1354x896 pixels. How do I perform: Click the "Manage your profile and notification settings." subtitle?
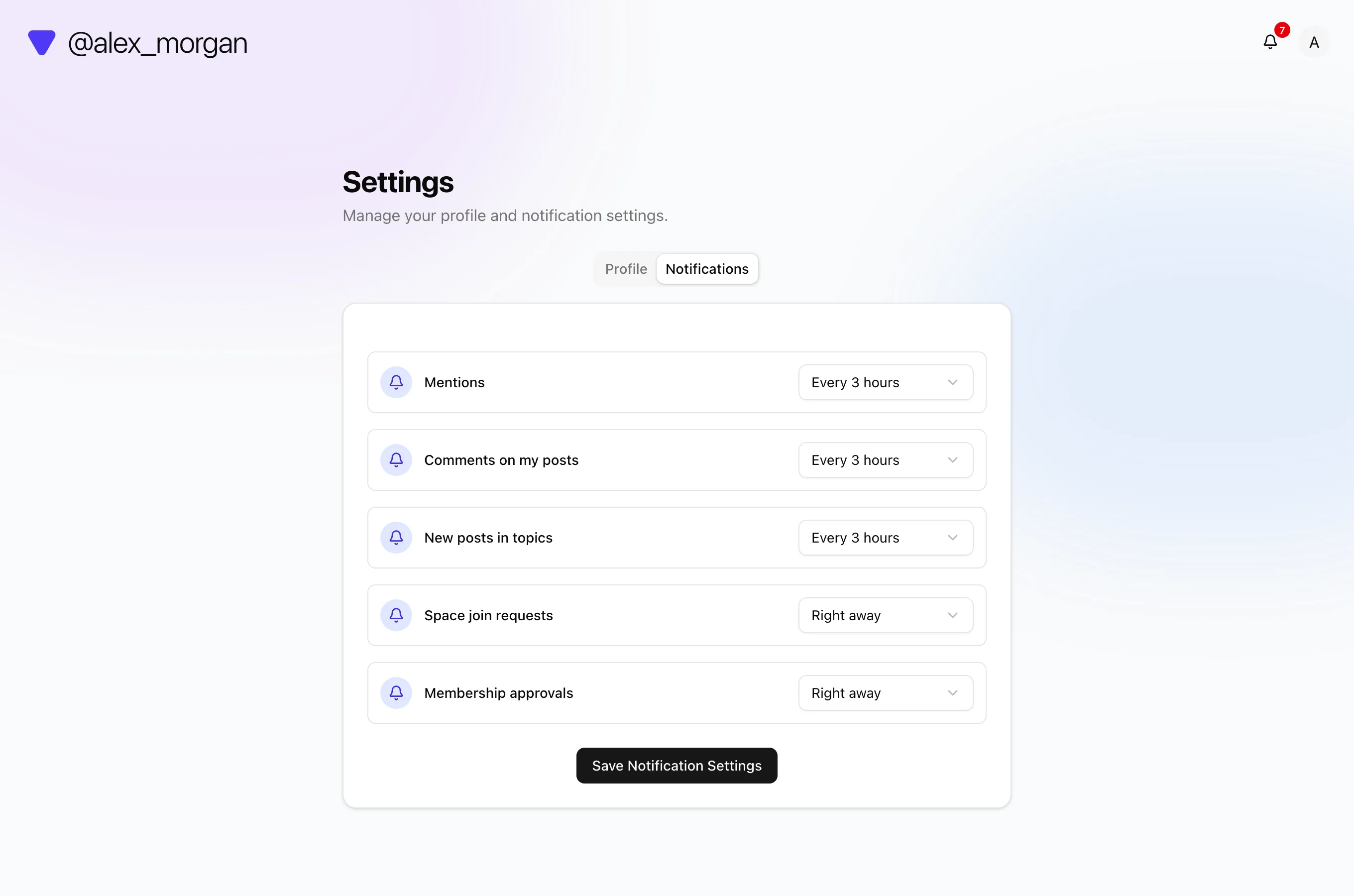tap(505, 216)
